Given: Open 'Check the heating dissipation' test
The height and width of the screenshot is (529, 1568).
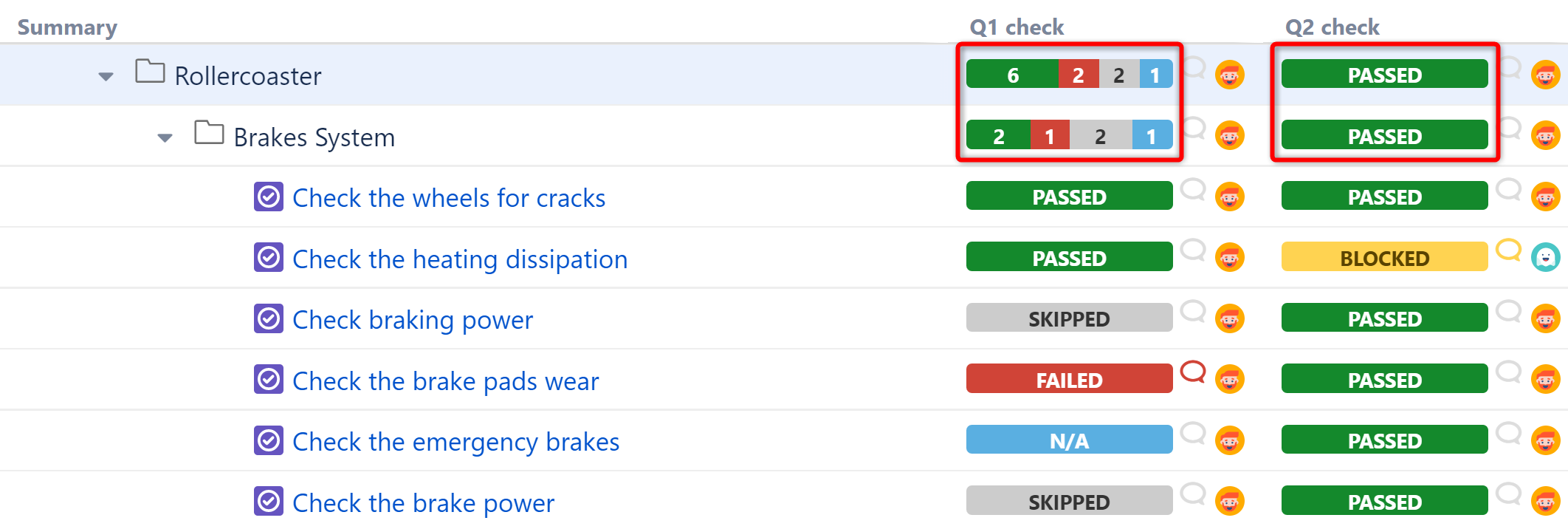Looking at the screenshot, I should [x=460, y=259].
